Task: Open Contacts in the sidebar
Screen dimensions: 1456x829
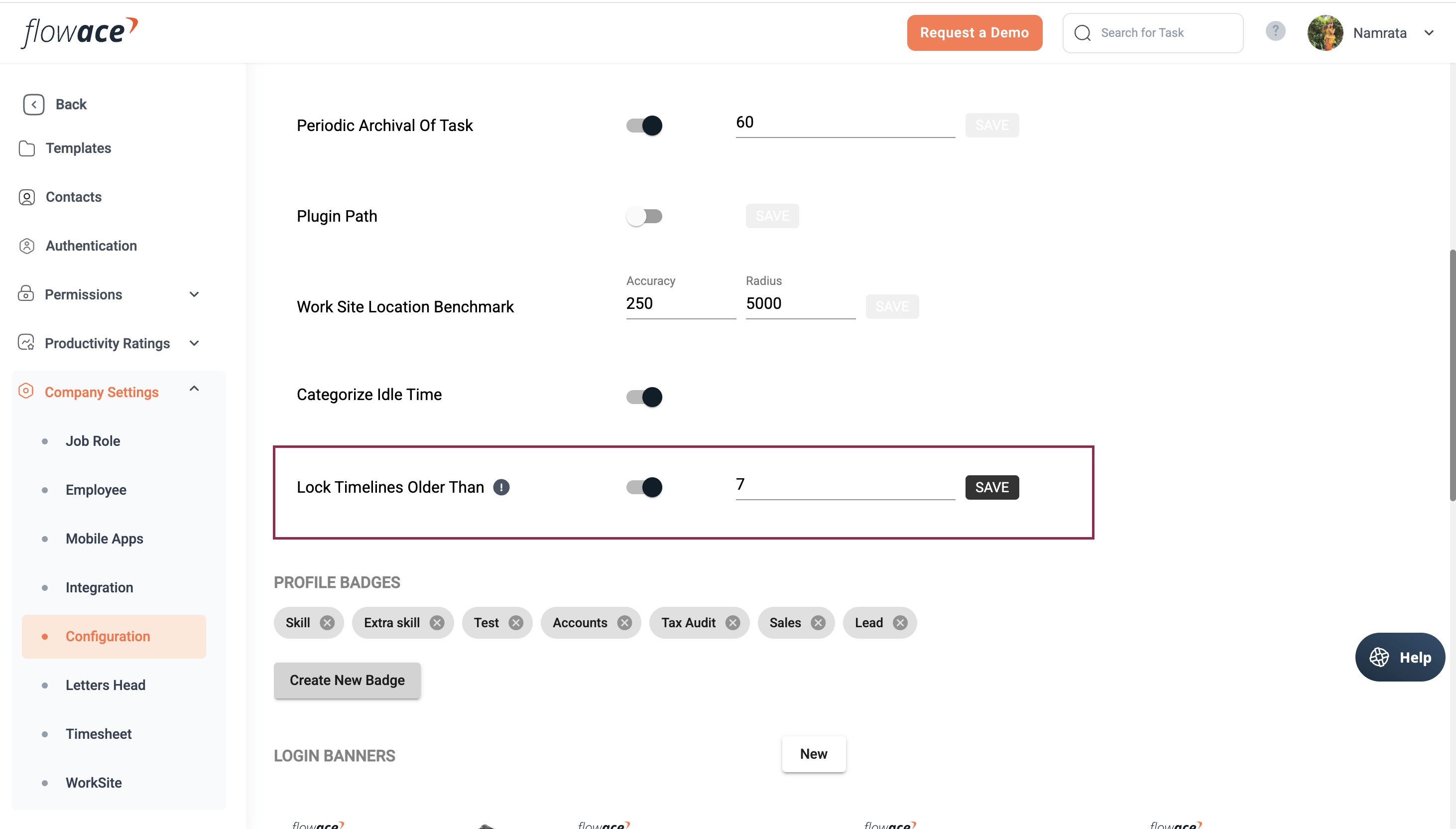Action: tap(73, 197)
